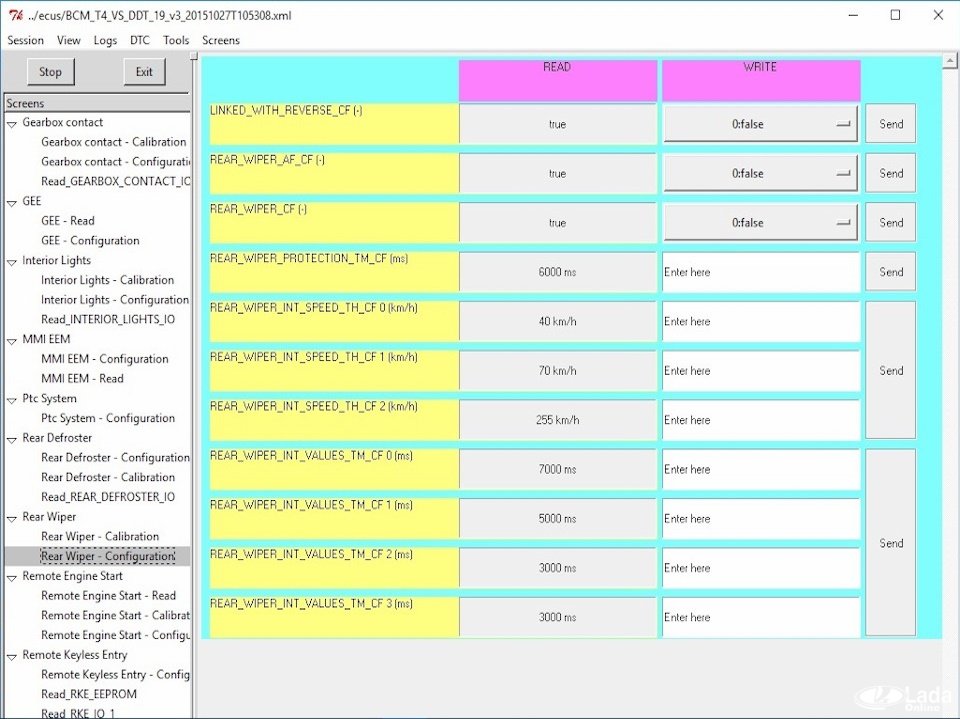Open the Session menu

(x=25, y=40)
